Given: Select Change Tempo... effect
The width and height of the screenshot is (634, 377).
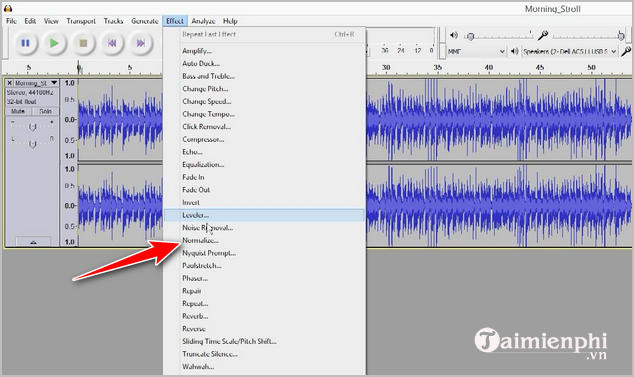Looking at the screenshot, I should click(264, 114).
